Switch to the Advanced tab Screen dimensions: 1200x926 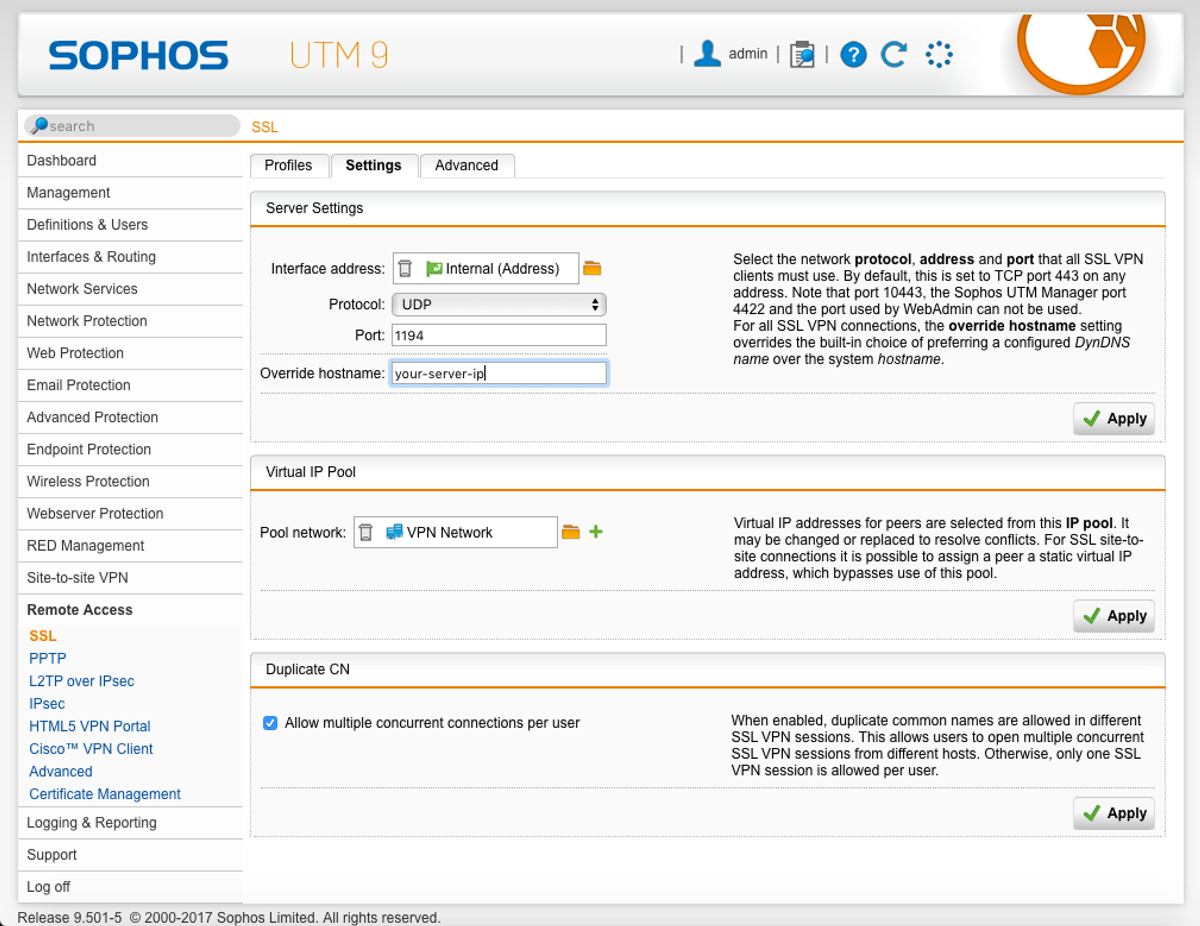[466, 165]
